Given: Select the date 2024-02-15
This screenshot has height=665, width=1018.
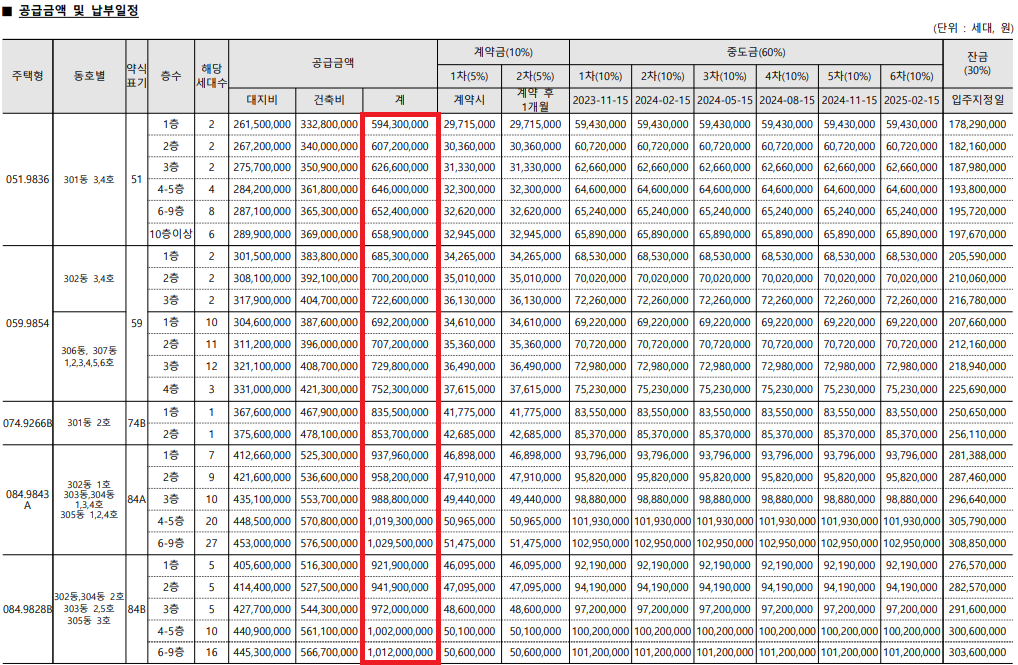Looking at the screenshot, I should 663,100.
